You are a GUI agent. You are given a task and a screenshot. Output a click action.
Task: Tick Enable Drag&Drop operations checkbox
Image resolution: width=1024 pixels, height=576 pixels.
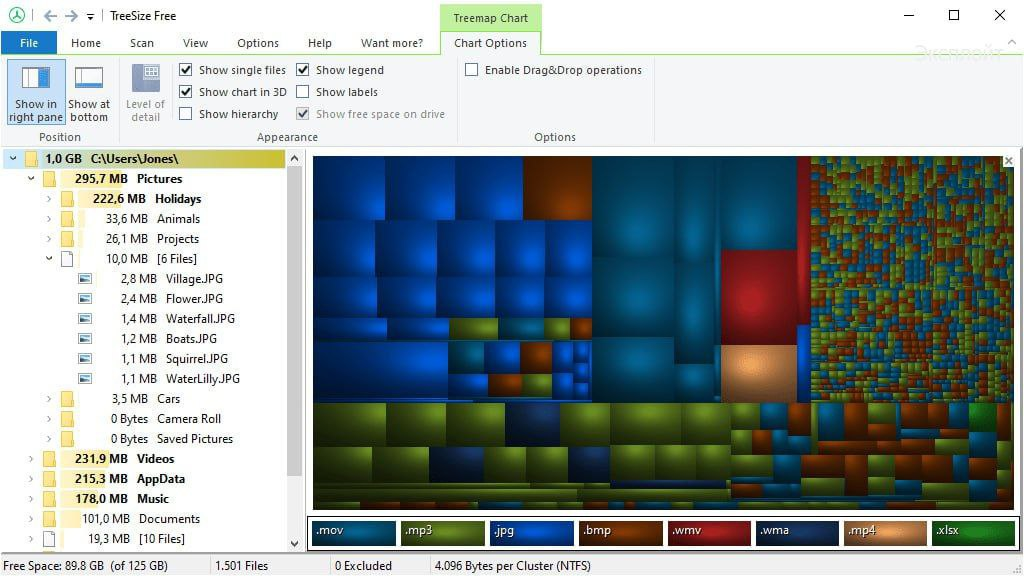[x=472, y=70]
